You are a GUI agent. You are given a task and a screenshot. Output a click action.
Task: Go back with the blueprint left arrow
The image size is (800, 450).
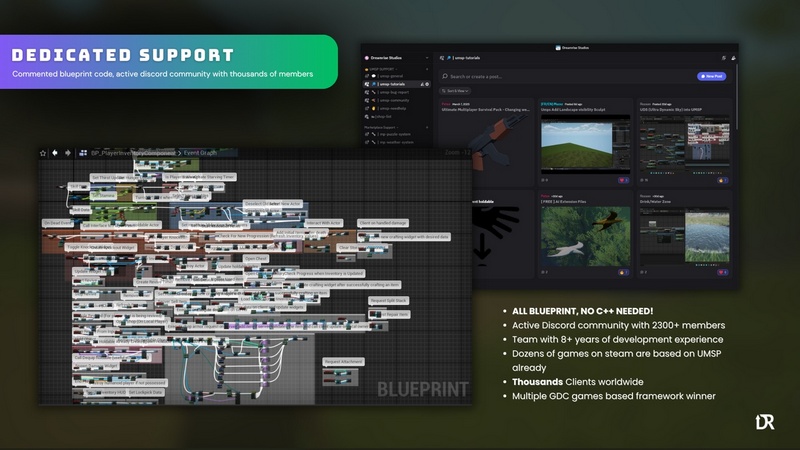pyautogui.click(x=55, y=153)
